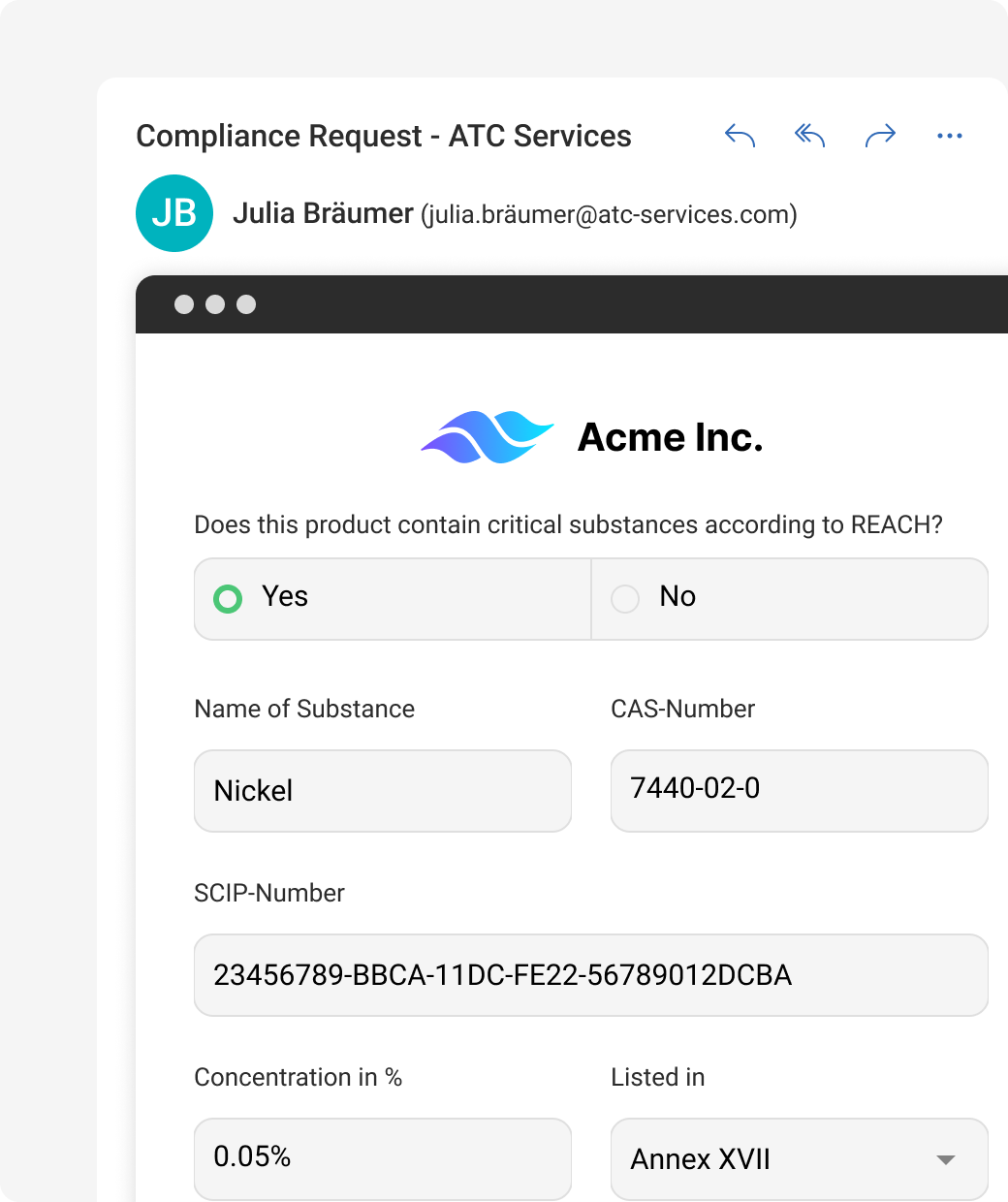Choose the No radio option for REACH

point(625,599)
